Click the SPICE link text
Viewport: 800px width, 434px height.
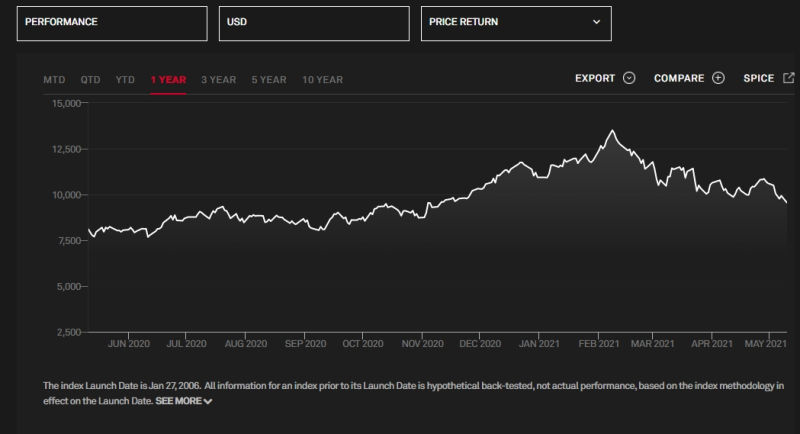click(759, 78)
